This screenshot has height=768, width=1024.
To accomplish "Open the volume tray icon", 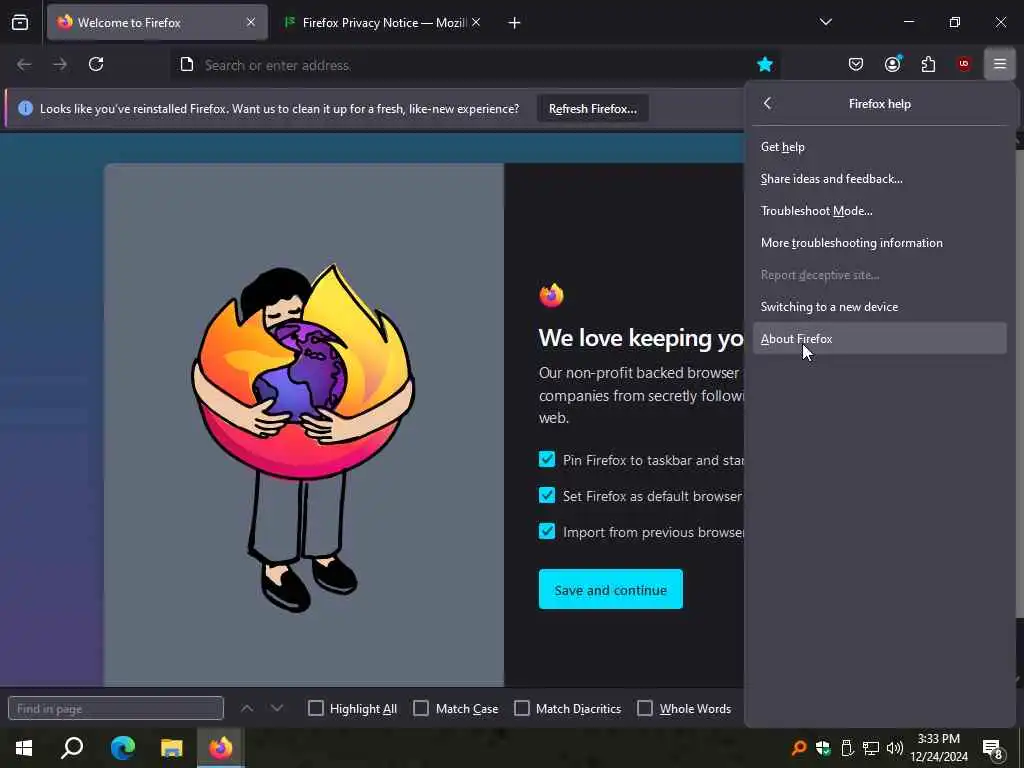I will pos(895,748).
